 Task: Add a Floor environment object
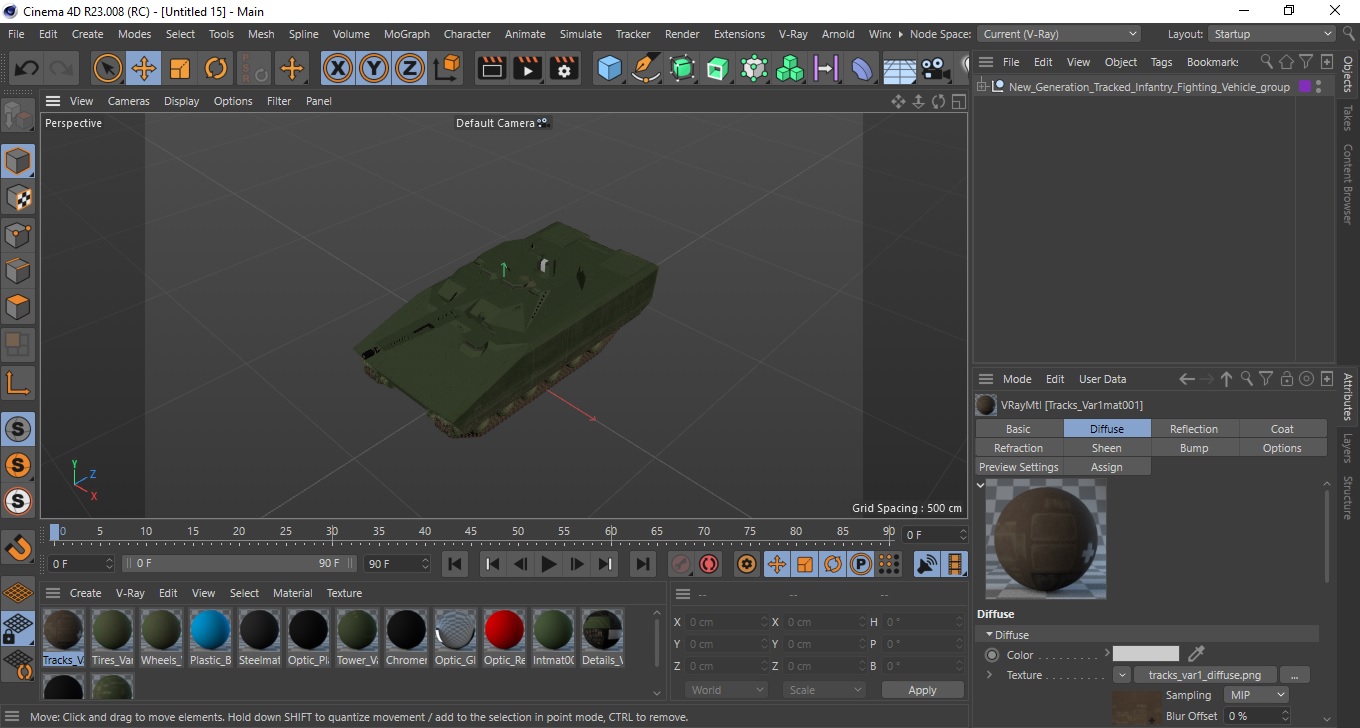(899, 69)
